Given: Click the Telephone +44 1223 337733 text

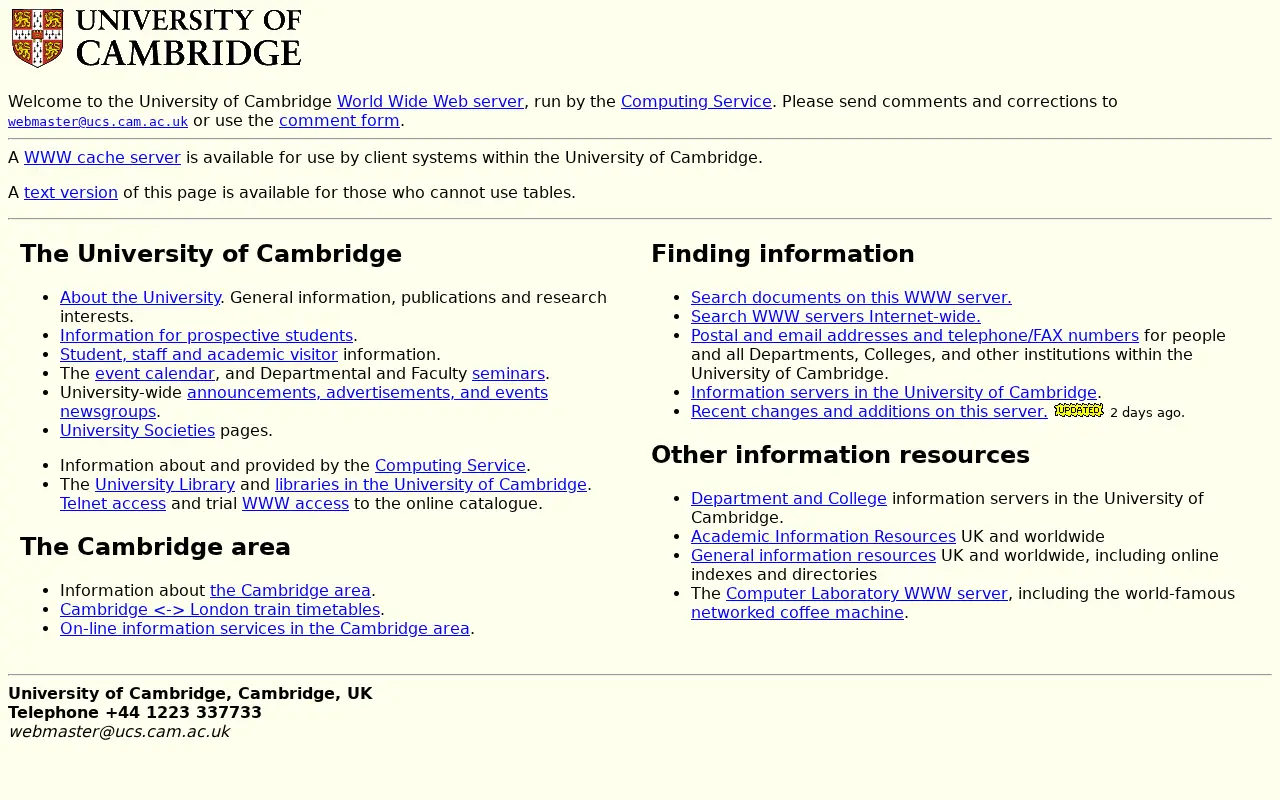Looking at the screenshot, I should [x=135, y=713].
